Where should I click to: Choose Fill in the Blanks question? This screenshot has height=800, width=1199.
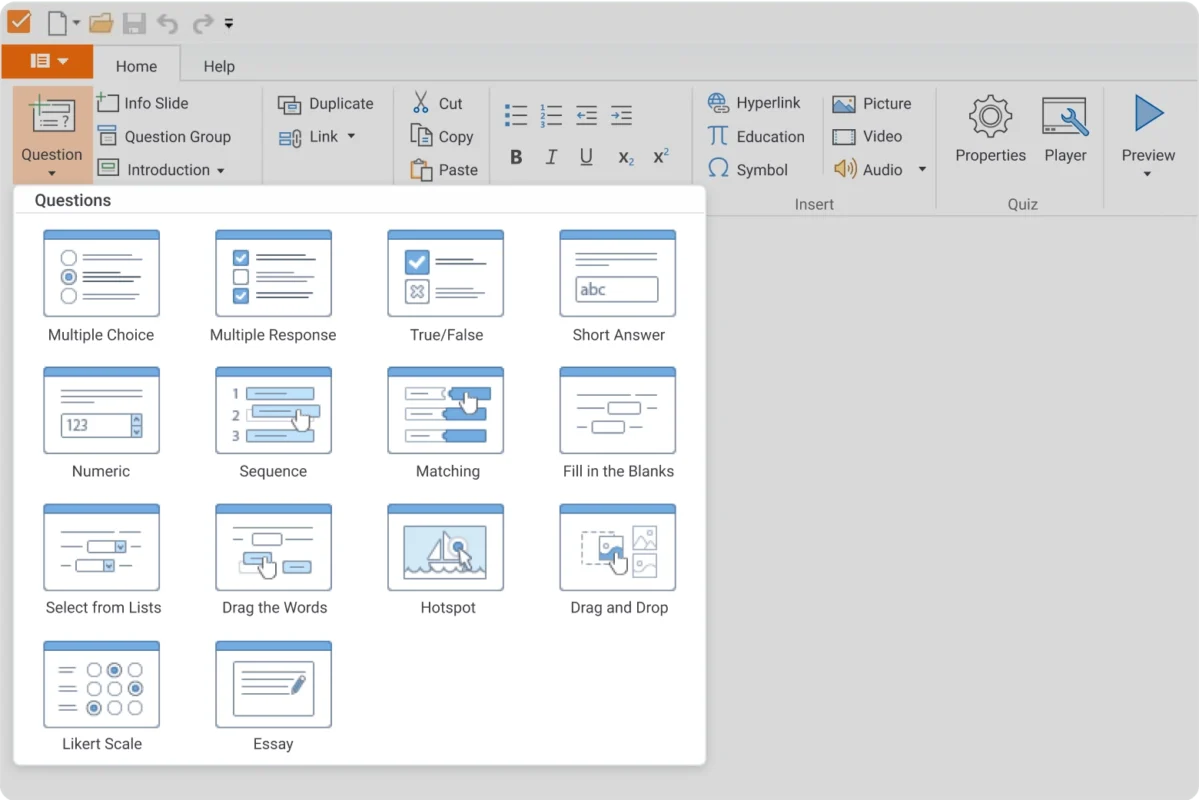tap(618, 423)
